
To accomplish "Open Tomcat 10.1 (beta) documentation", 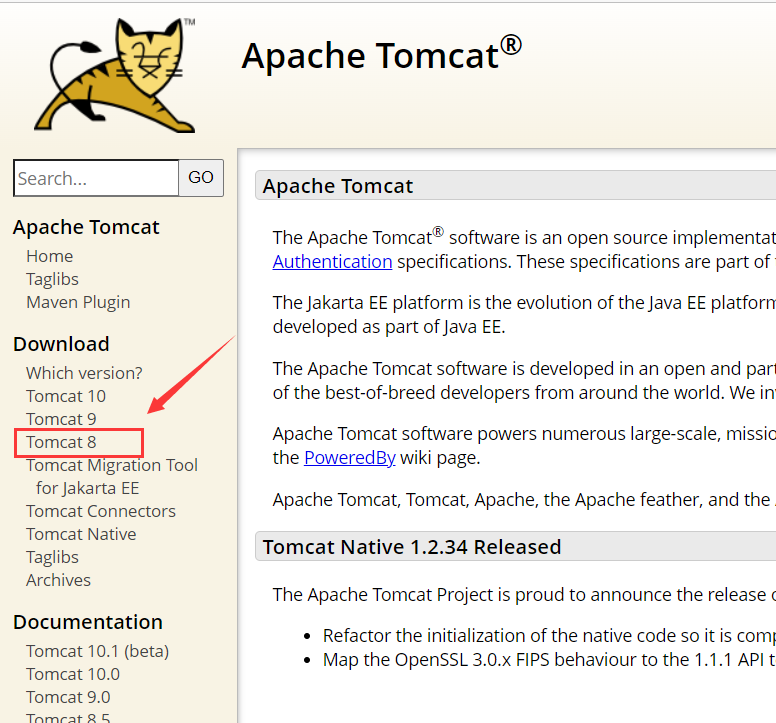I will coord(97,651).
